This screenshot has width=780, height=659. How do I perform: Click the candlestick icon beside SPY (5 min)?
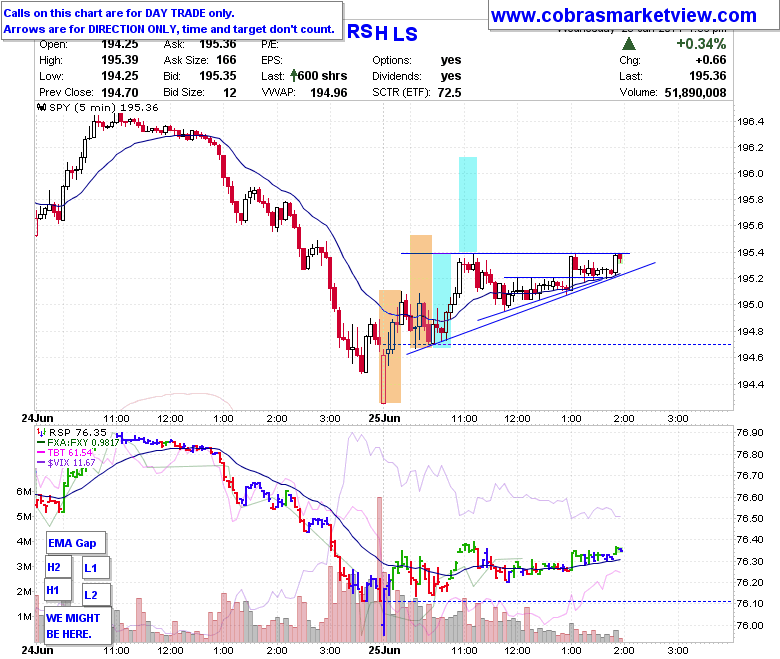point(42,107)
